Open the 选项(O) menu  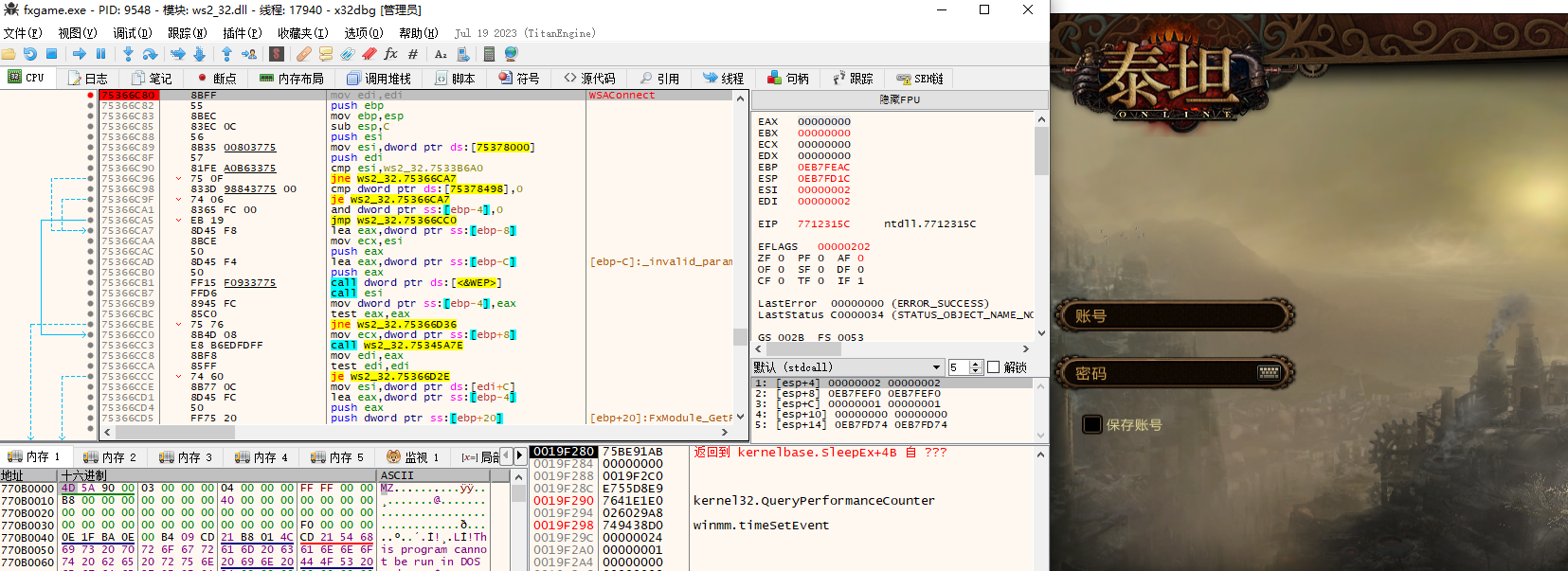[364, 33]
